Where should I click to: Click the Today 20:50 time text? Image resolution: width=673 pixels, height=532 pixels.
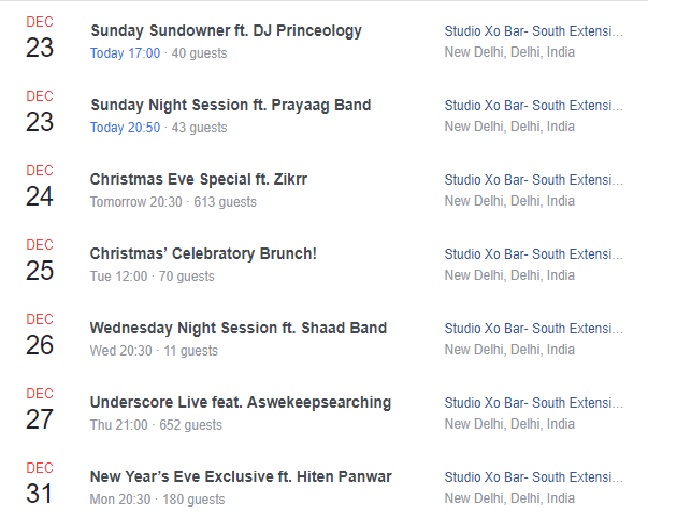pyautogui.click(x=125, y=128)
